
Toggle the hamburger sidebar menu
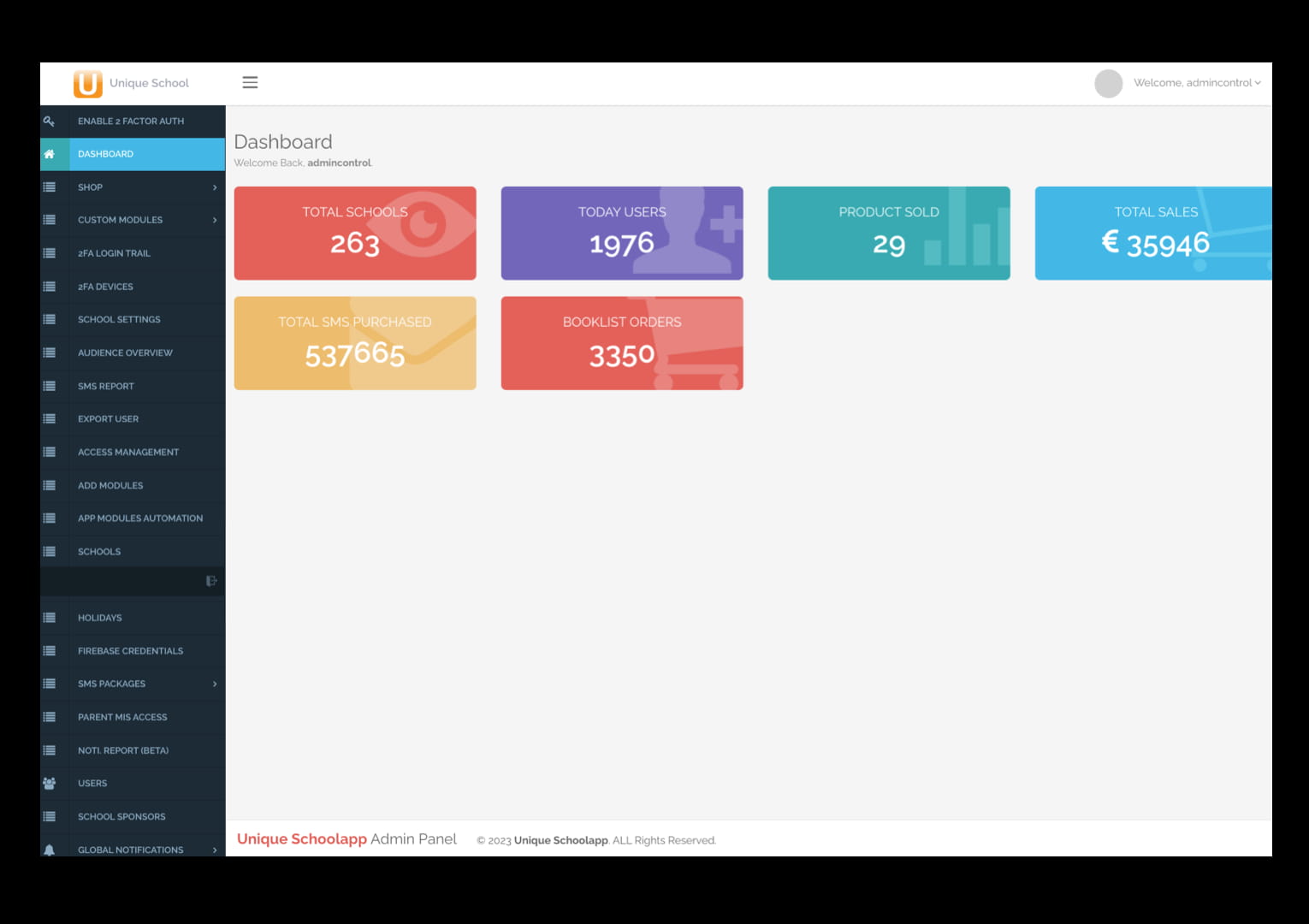pos(250,83)
